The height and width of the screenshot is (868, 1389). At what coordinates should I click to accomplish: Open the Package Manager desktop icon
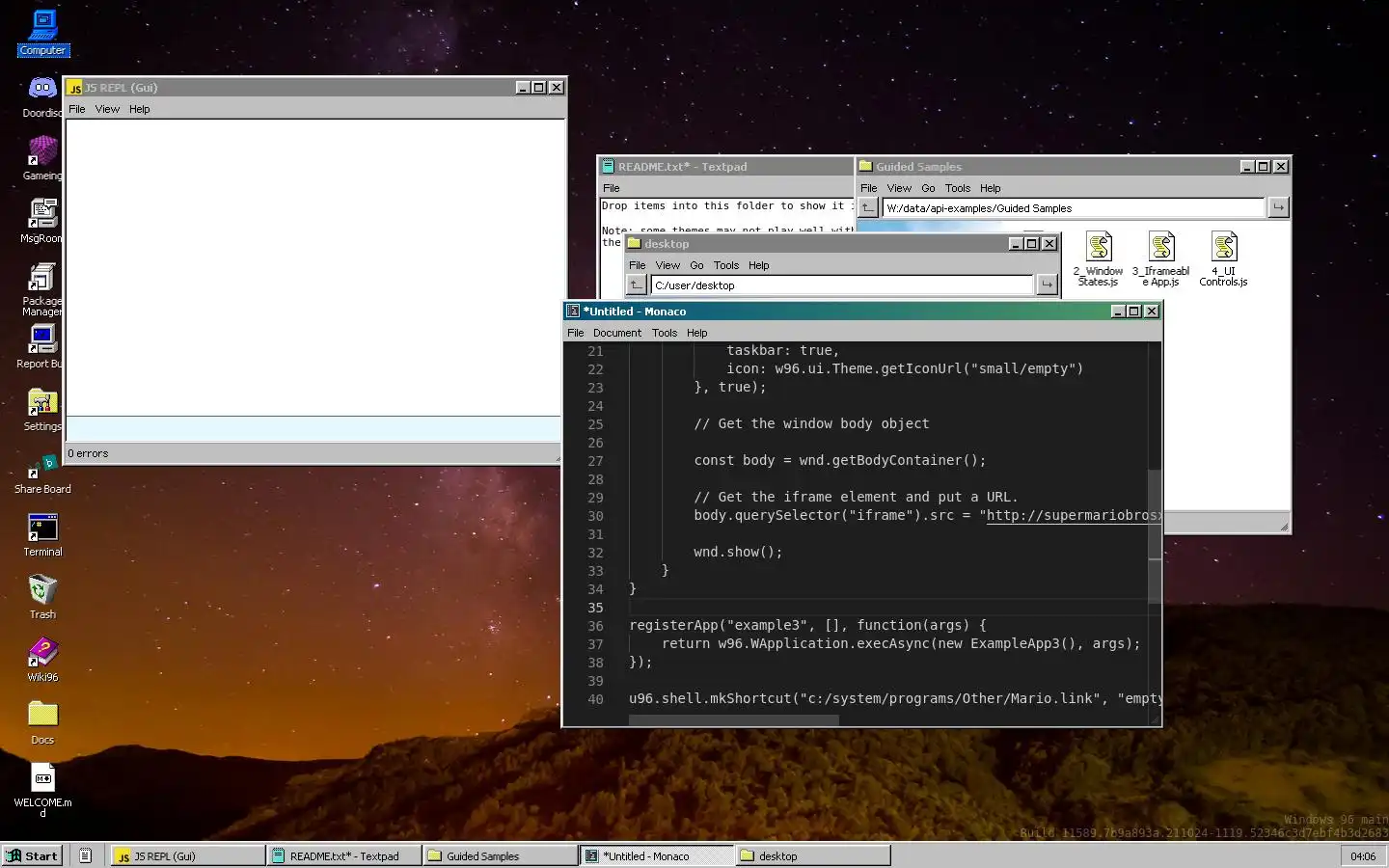[42, 288]
